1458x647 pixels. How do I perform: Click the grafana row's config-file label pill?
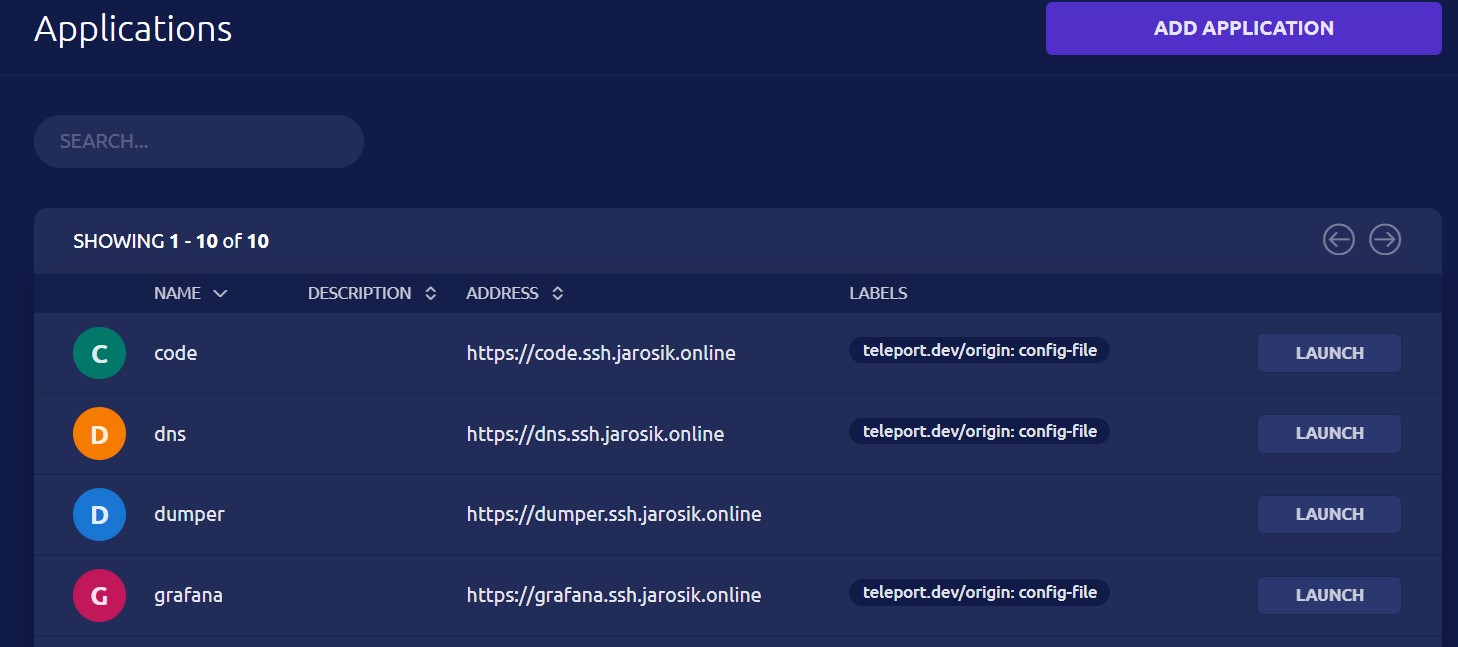click(x=979, y=592)
